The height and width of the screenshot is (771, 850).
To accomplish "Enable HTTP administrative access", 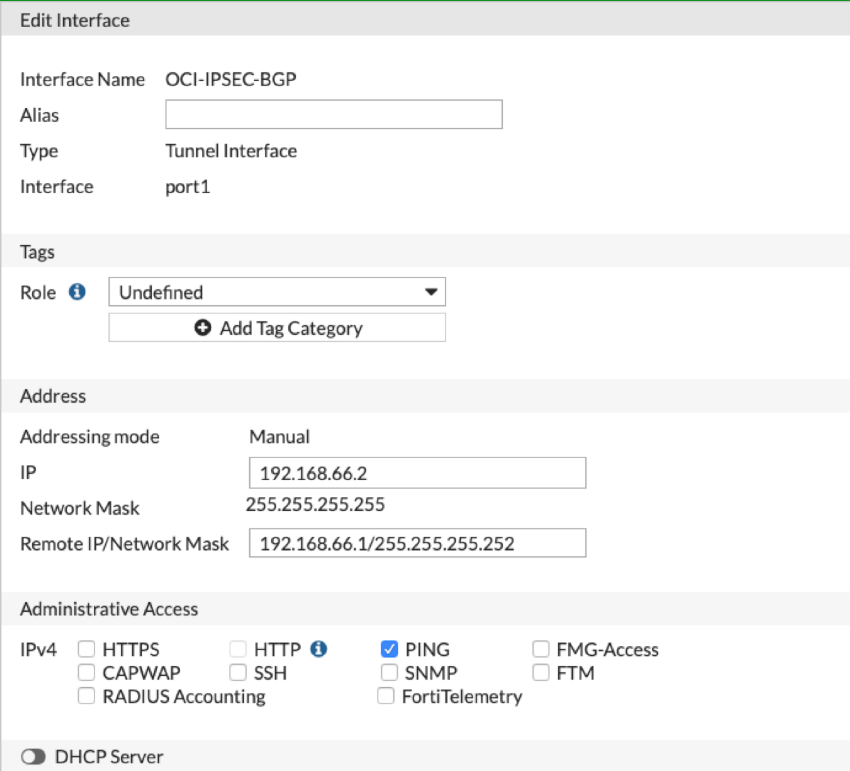I will 238,649.
